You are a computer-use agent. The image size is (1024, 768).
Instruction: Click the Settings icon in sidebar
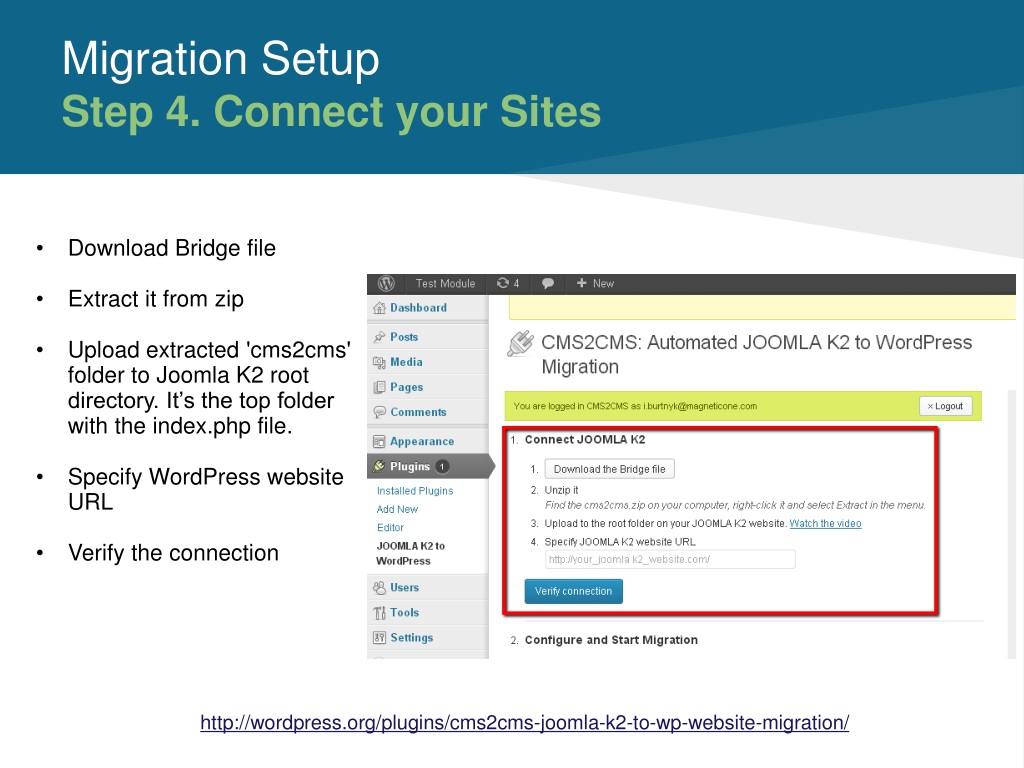[379, 637]
